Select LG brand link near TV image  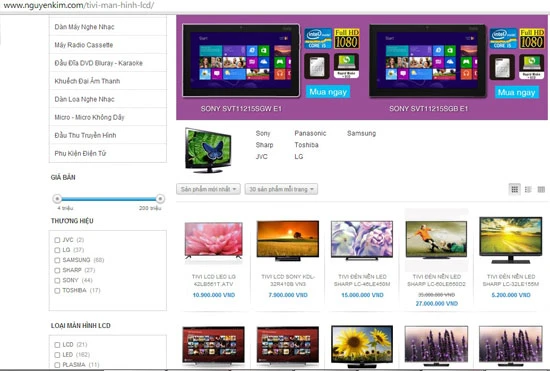299,156
